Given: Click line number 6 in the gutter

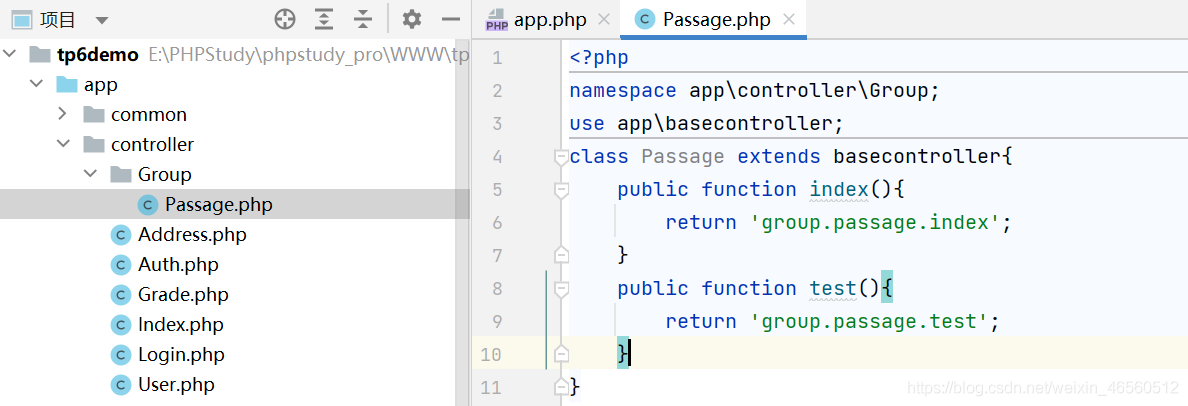Looking at the screenshot, I should click(x=496, y=222).
